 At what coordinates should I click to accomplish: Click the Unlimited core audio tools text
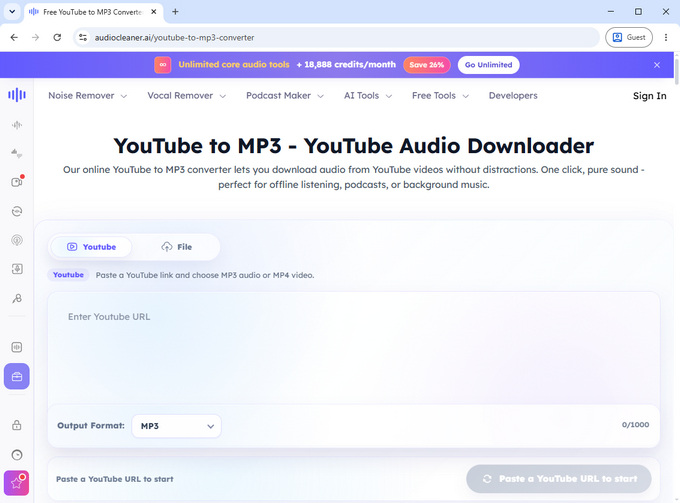tap(234, 65)
